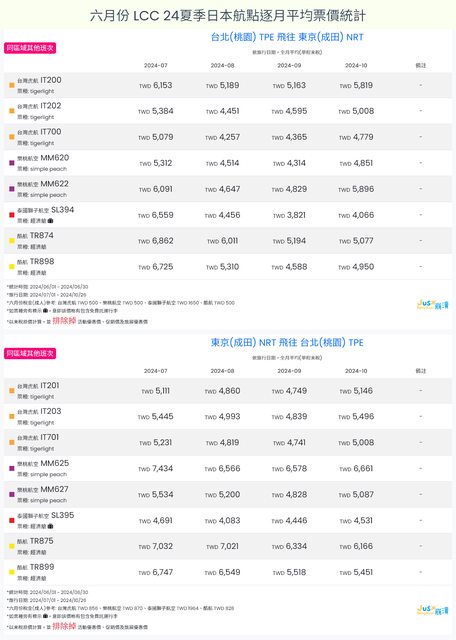Click the luggage icon under SL395
Viewport: 456px width, 640px height.
51,526
